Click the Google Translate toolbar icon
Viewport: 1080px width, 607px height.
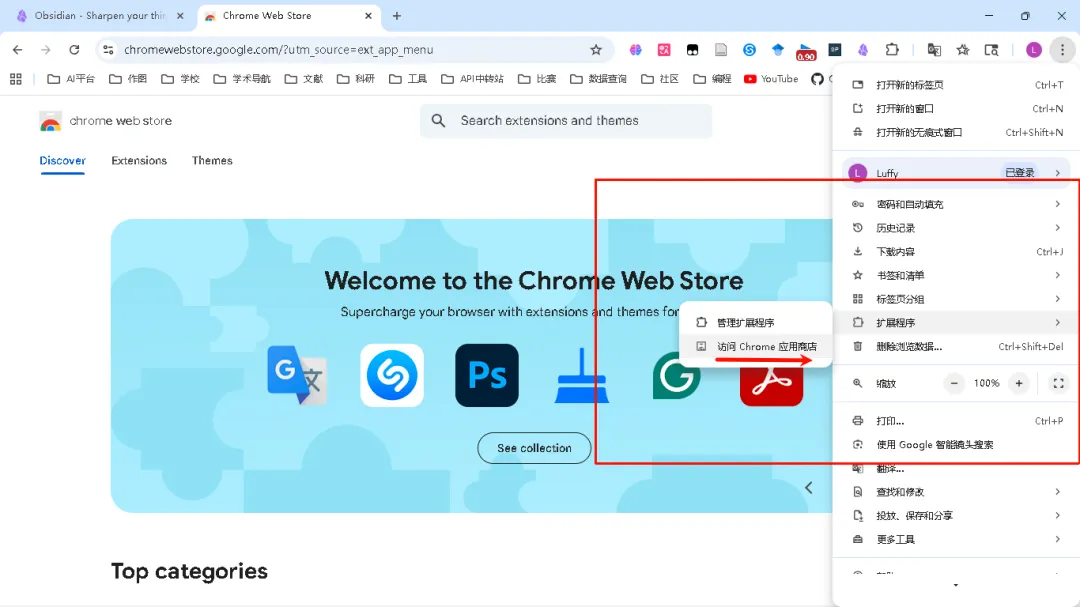point(934,50)
